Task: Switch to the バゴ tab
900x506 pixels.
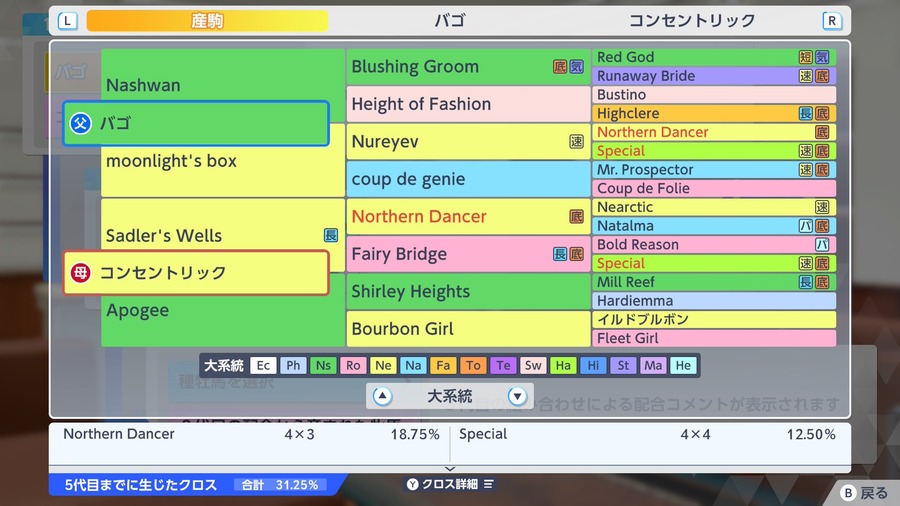Action: 449,21
